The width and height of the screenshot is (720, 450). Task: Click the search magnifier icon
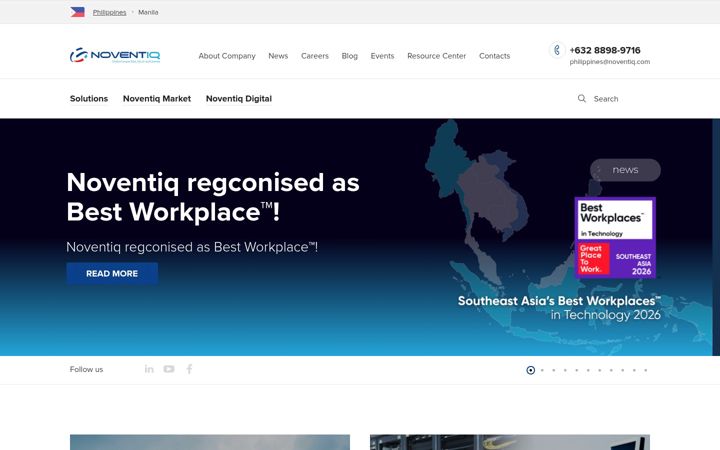click(x=582, y=98)
